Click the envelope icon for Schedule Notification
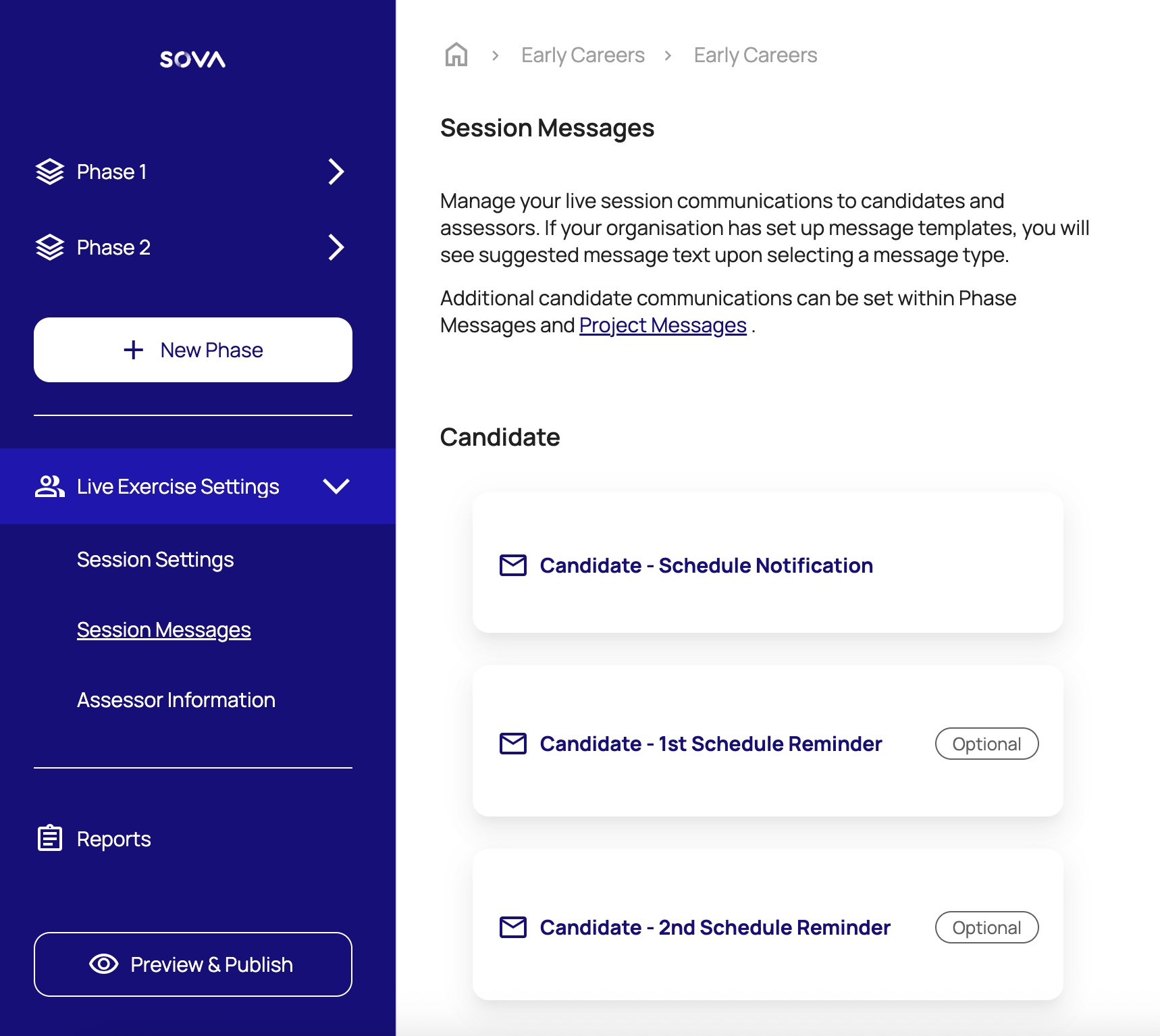Screen dimensions: 1160x1036 (513, 565)
